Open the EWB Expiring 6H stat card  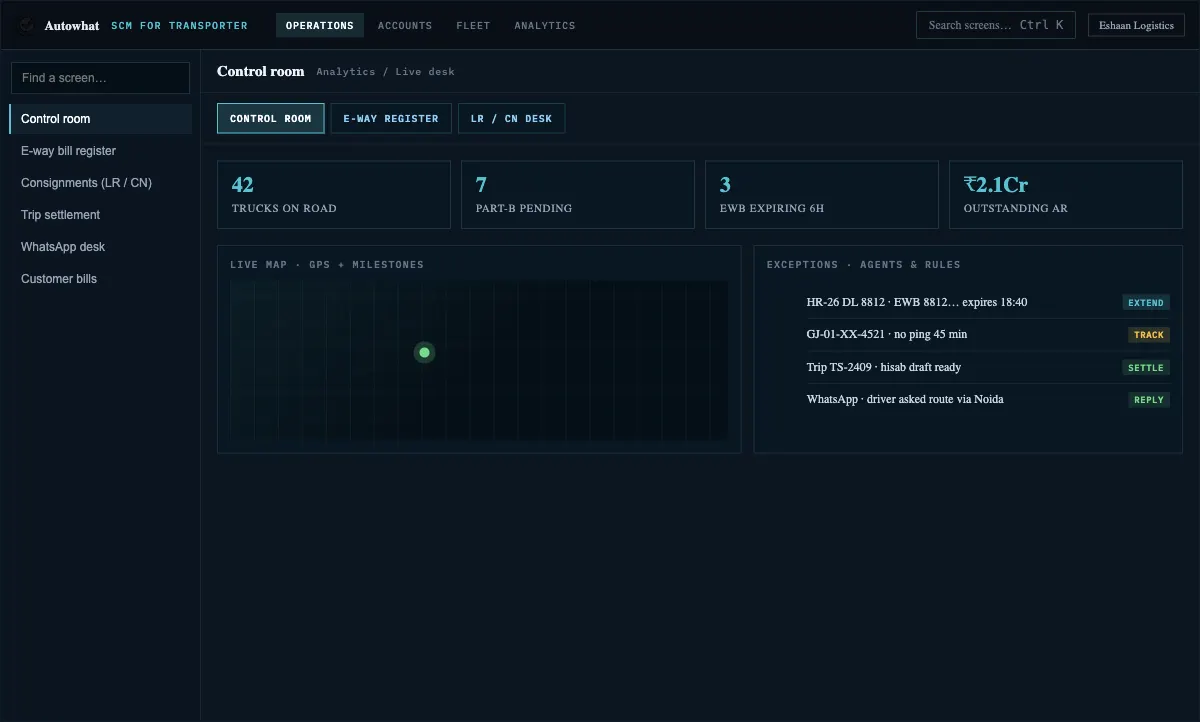pyautogui.click(x=822, y=195)
